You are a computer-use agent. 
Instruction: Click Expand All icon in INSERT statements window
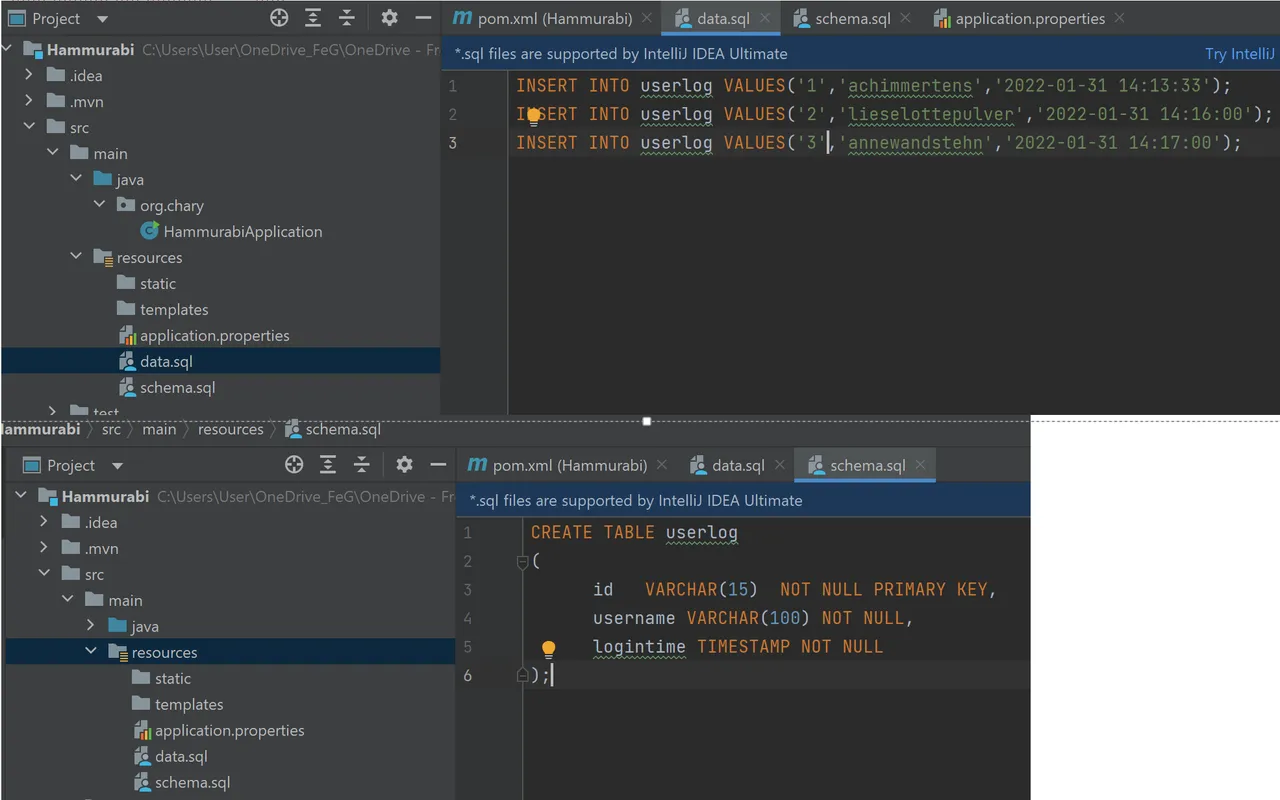tap(313, 18)
